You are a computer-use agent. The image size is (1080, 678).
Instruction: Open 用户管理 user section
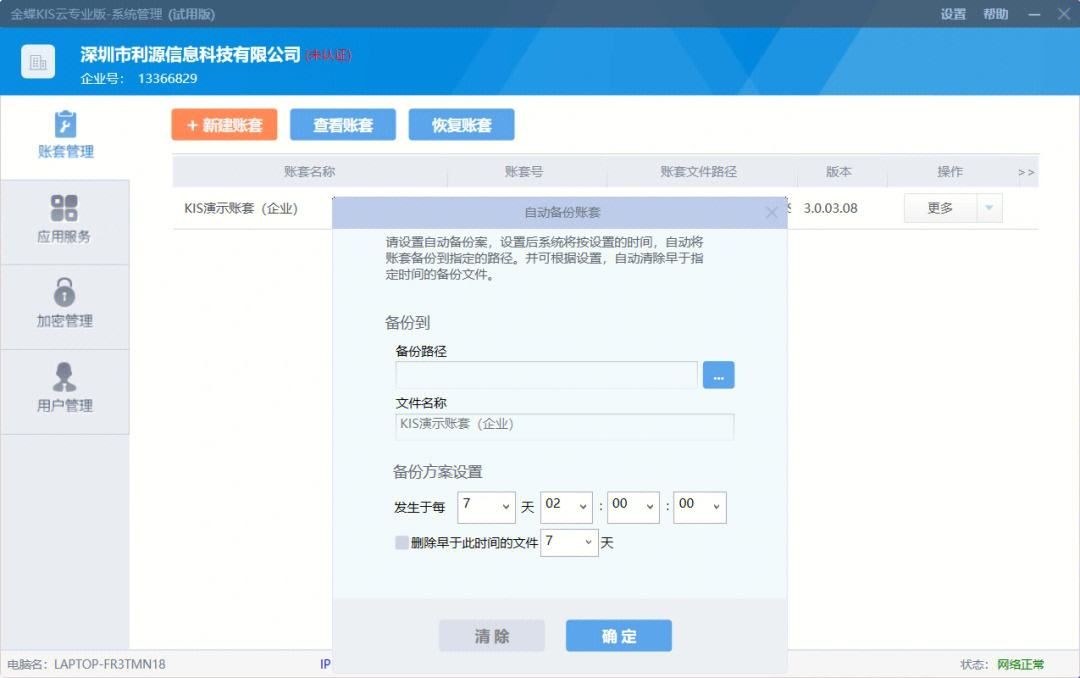pos(65,391)
